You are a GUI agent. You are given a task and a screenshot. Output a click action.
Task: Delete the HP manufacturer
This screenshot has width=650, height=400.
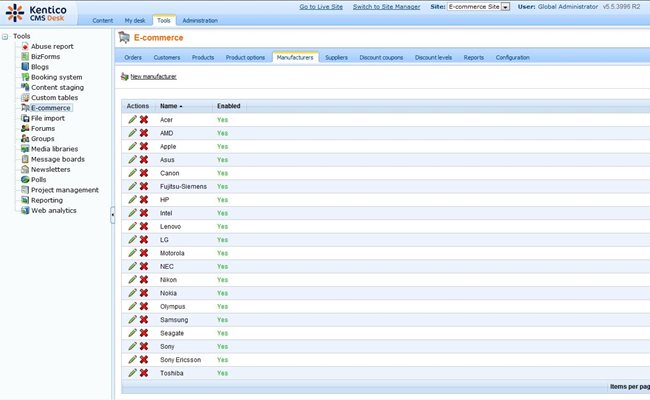point(144,200)
